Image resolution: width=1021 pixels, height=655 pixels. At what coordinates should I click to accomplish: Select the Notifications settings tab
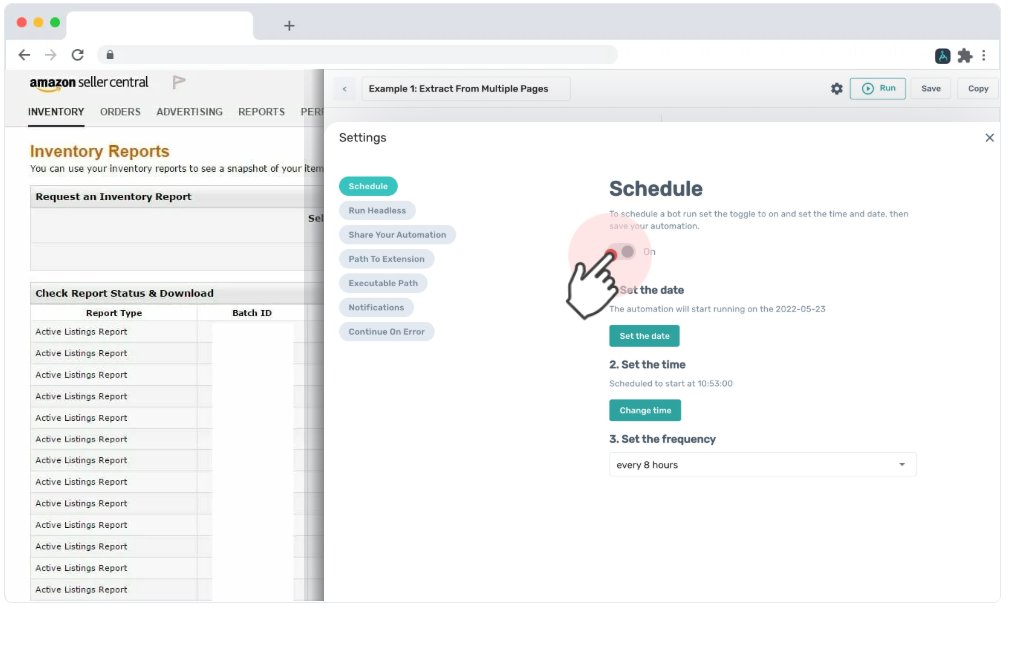click(x=376, y=307)
